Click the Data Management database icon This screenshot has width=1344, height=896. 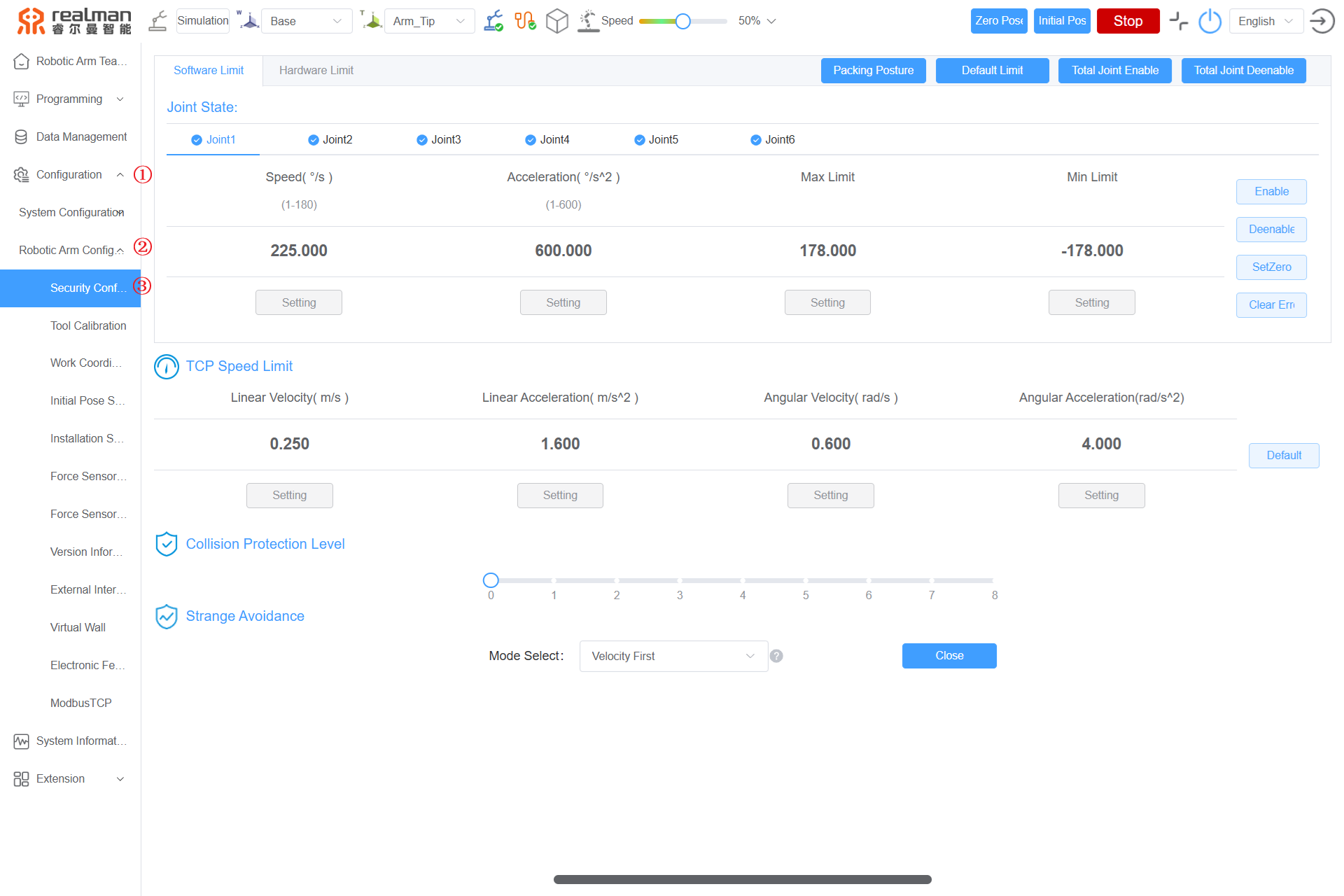(21, 136)
